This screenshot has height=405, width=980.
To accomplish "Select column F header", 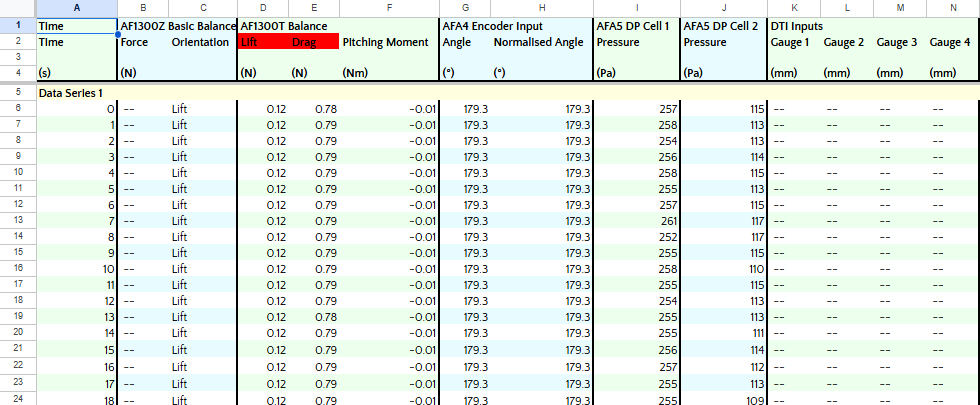I will coord(389,8).
